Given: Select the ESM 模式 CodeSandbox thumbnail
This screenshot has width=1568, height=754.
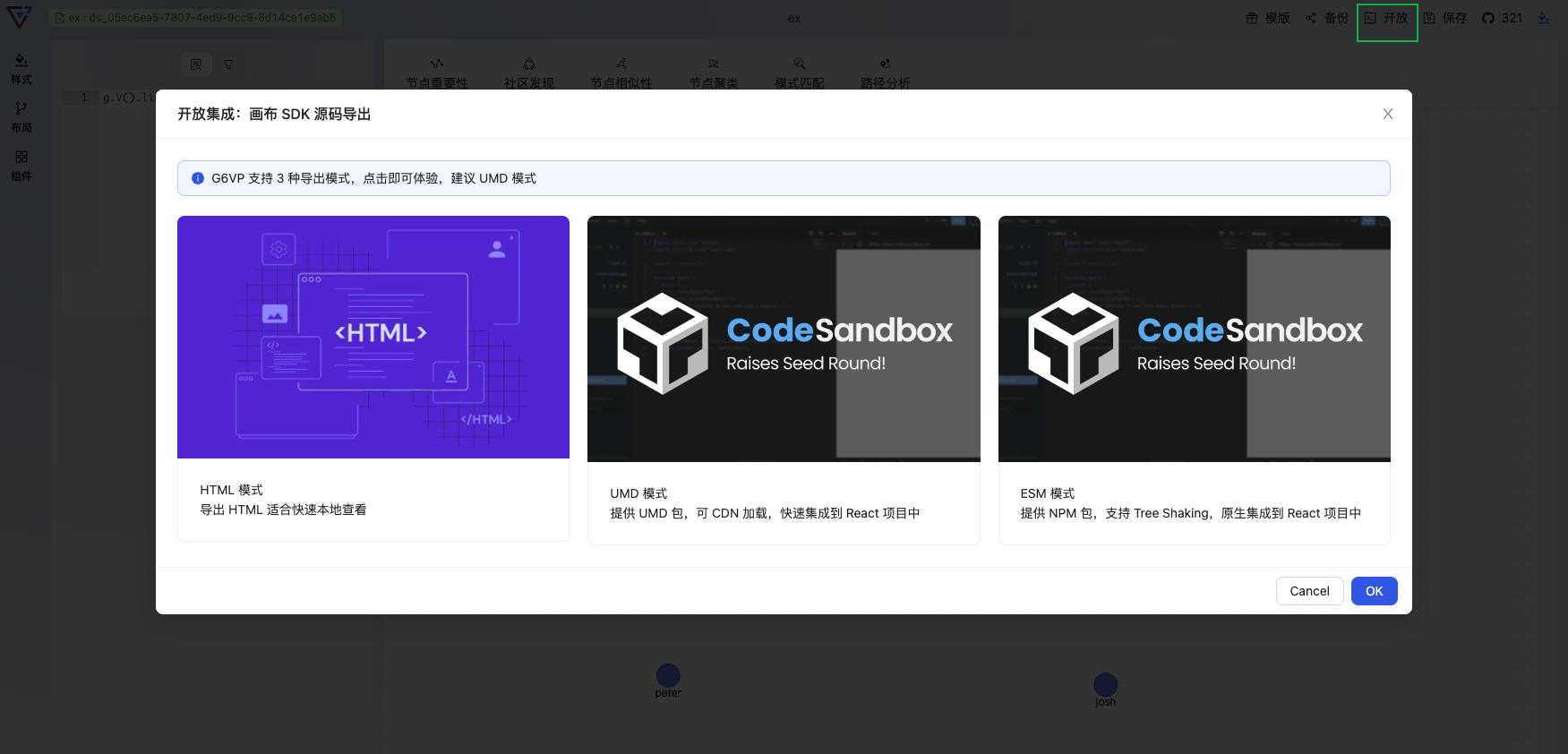Looking at the screenshot, I should pyautogui.click(x=1195, y=338).
